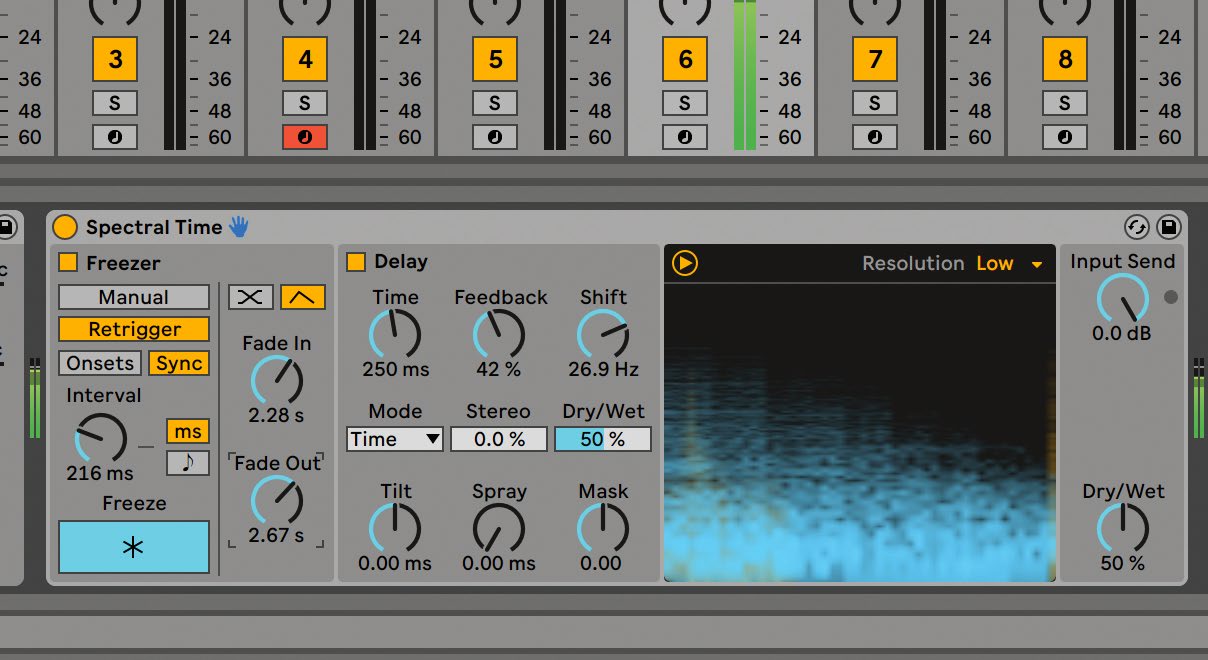This screenshot has height=660, width=1208.
Task: Click track 8 activator button
Action: click(x=1065, y=59)
